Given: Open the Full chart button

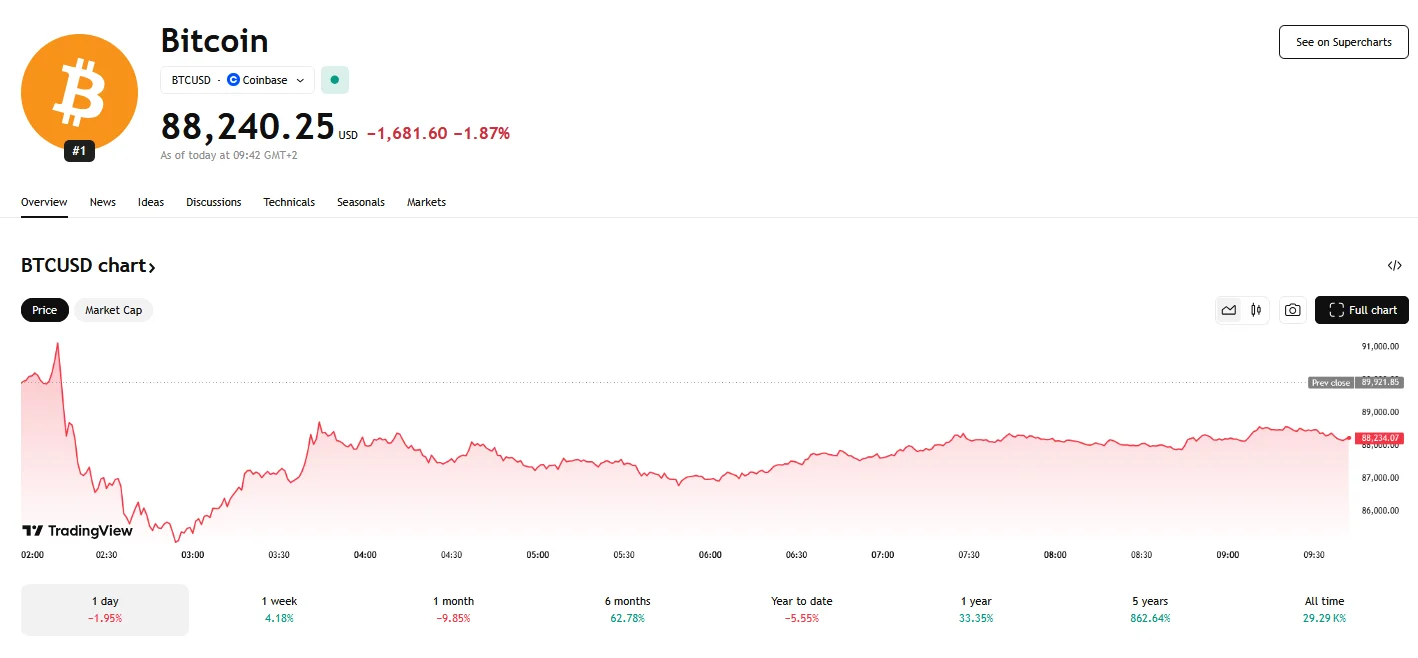Looking at the screenshot, I should [1361, 310].
